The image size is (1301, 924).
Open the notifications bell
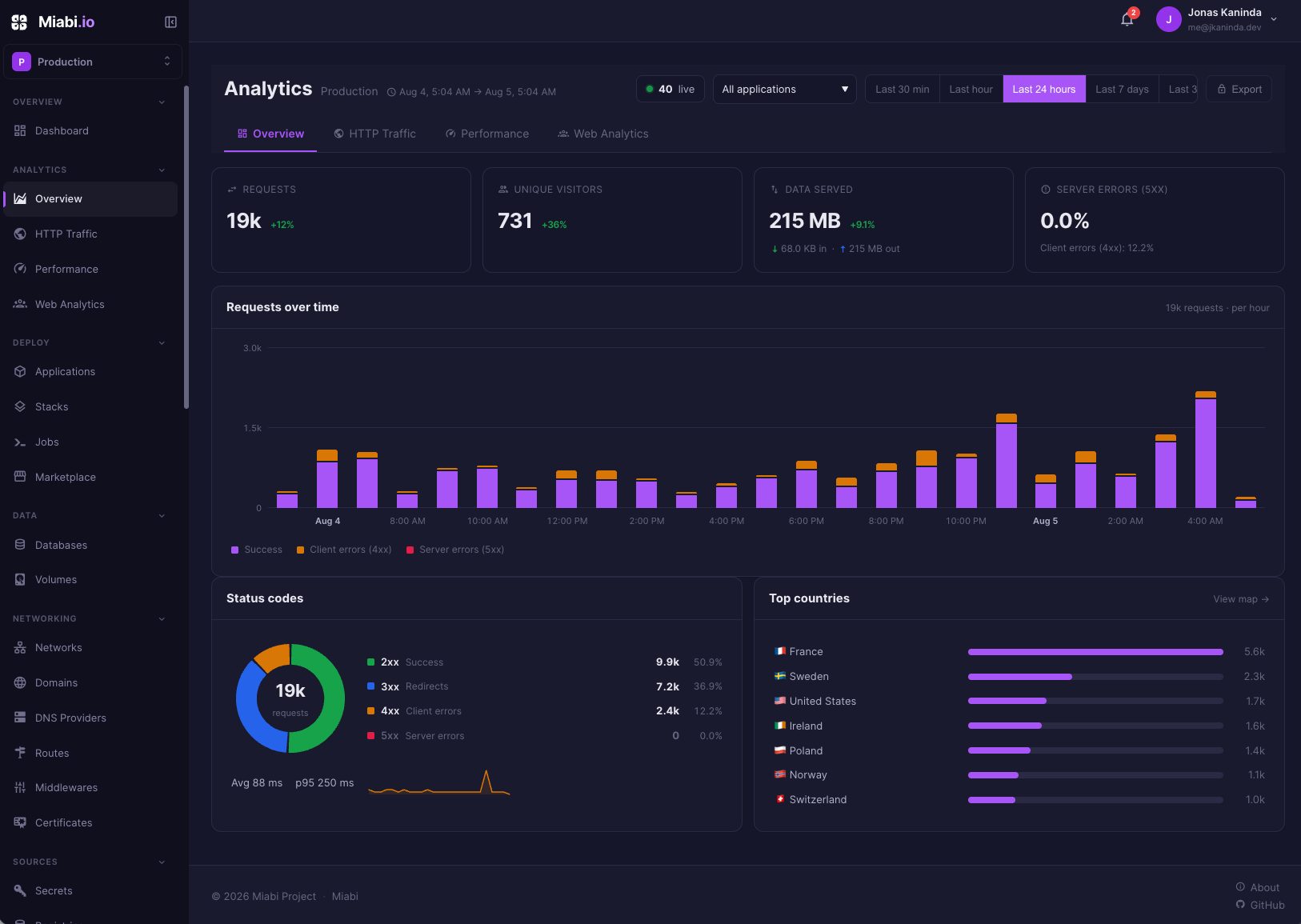point(1127,19)
